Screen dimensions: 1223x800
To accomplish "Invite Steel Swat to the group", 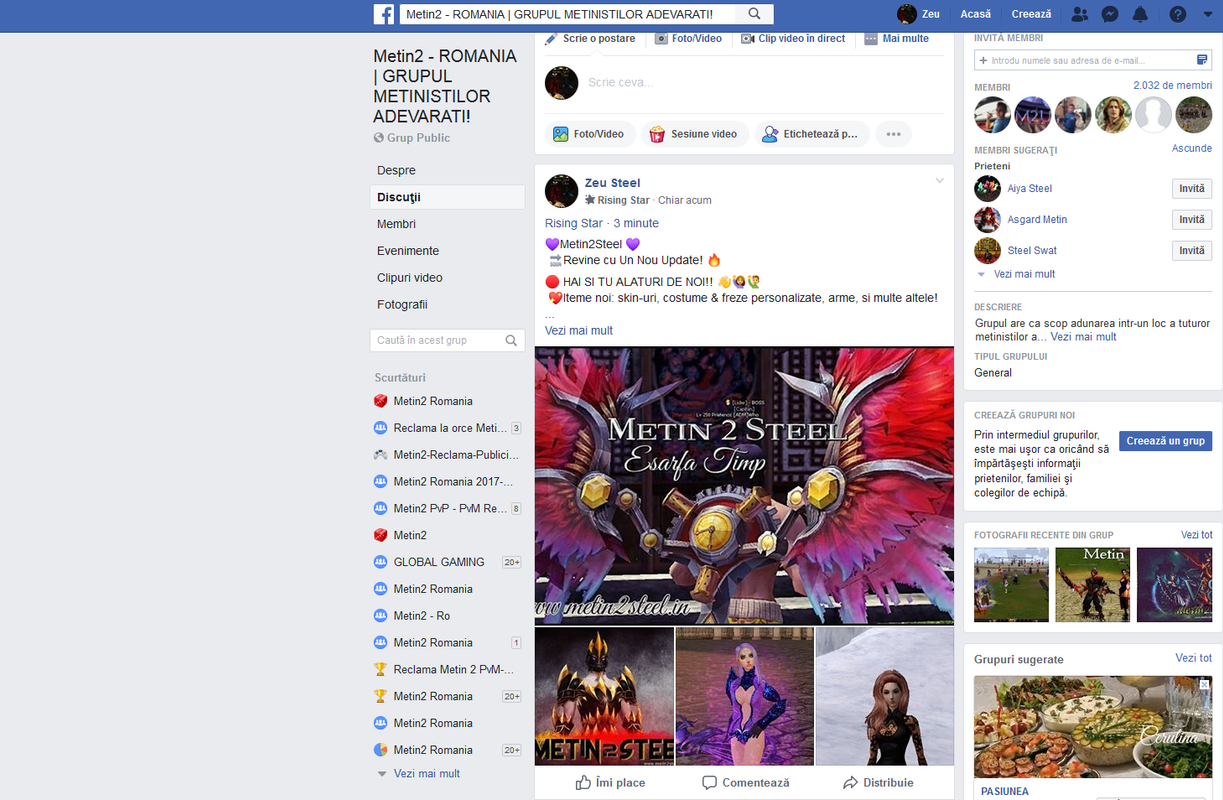I will [x=1192, y=251].
